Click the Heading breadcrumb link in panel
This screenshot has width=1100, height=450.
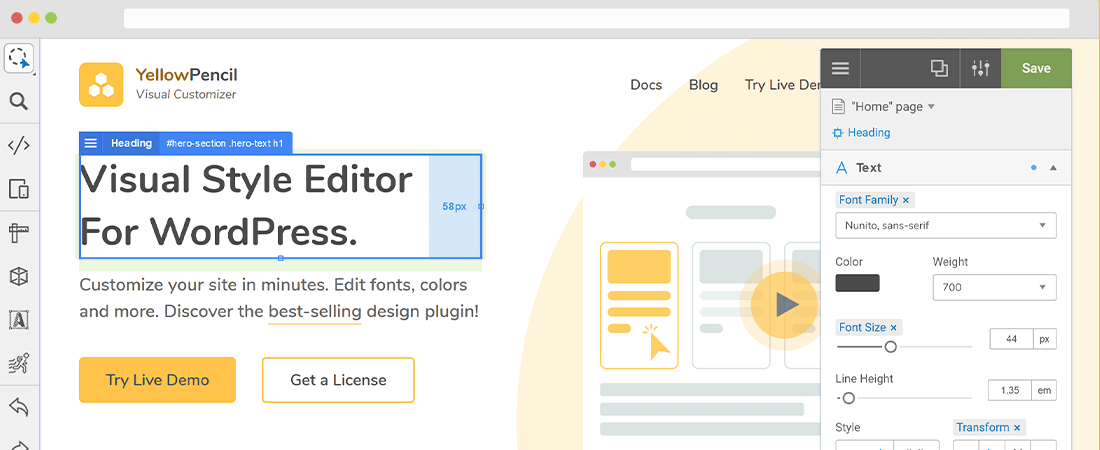tap(868, 133)
